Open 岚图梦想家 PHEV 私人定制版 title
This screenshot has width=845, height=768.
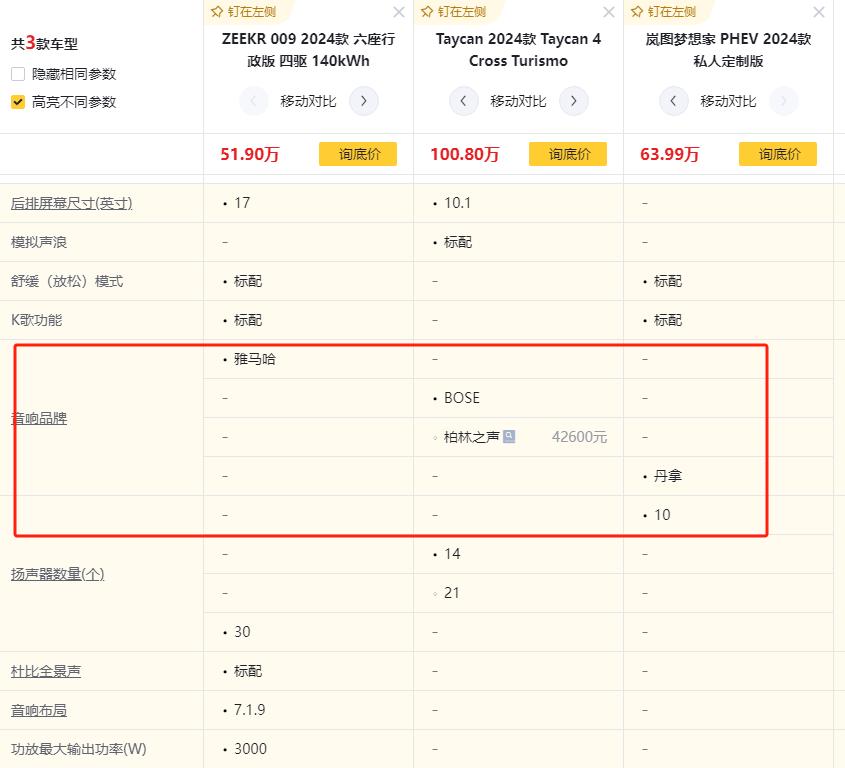click(728, 50)
